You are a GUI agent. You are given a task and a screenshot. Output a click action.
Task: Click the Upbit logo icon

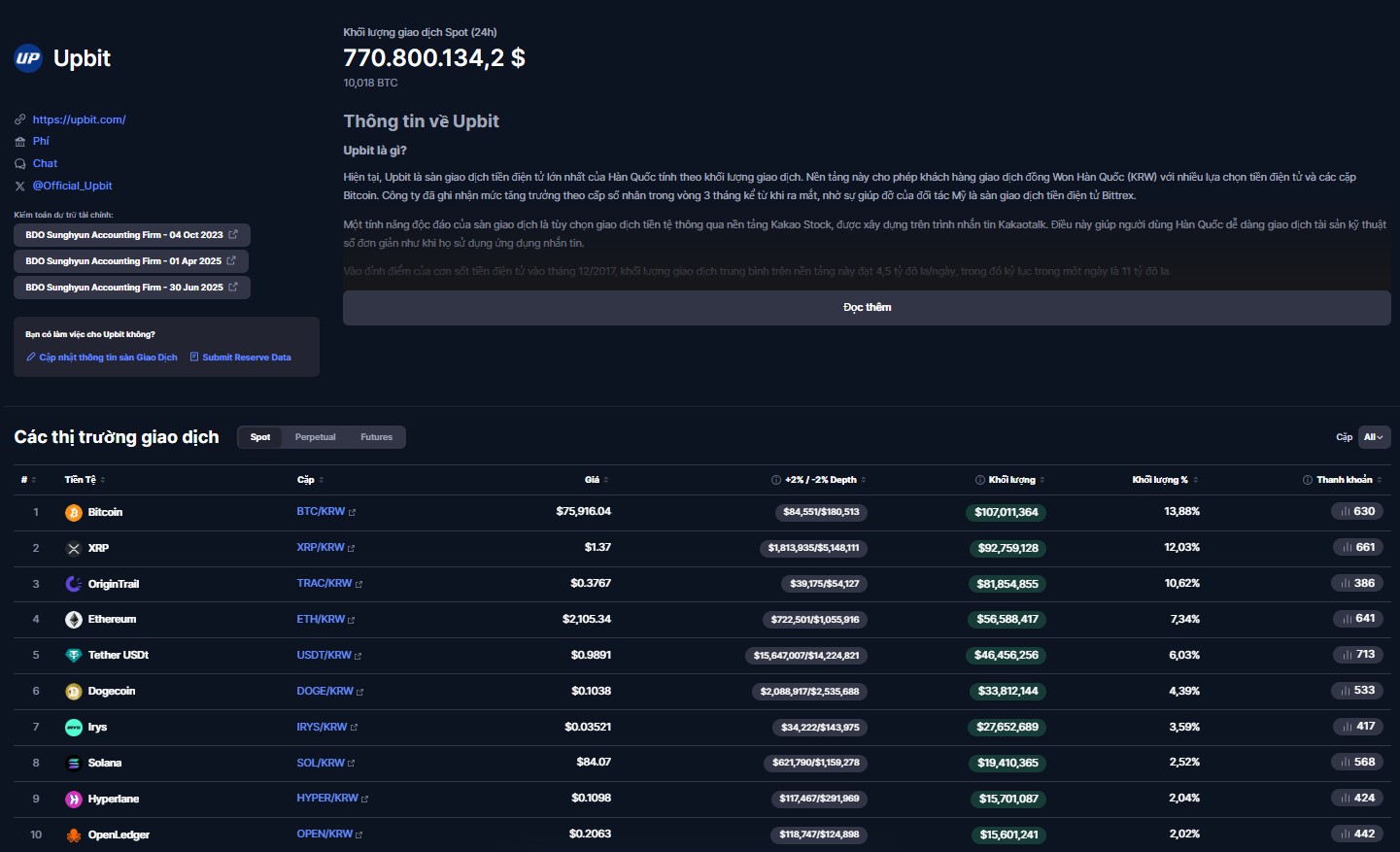(28, 58)
